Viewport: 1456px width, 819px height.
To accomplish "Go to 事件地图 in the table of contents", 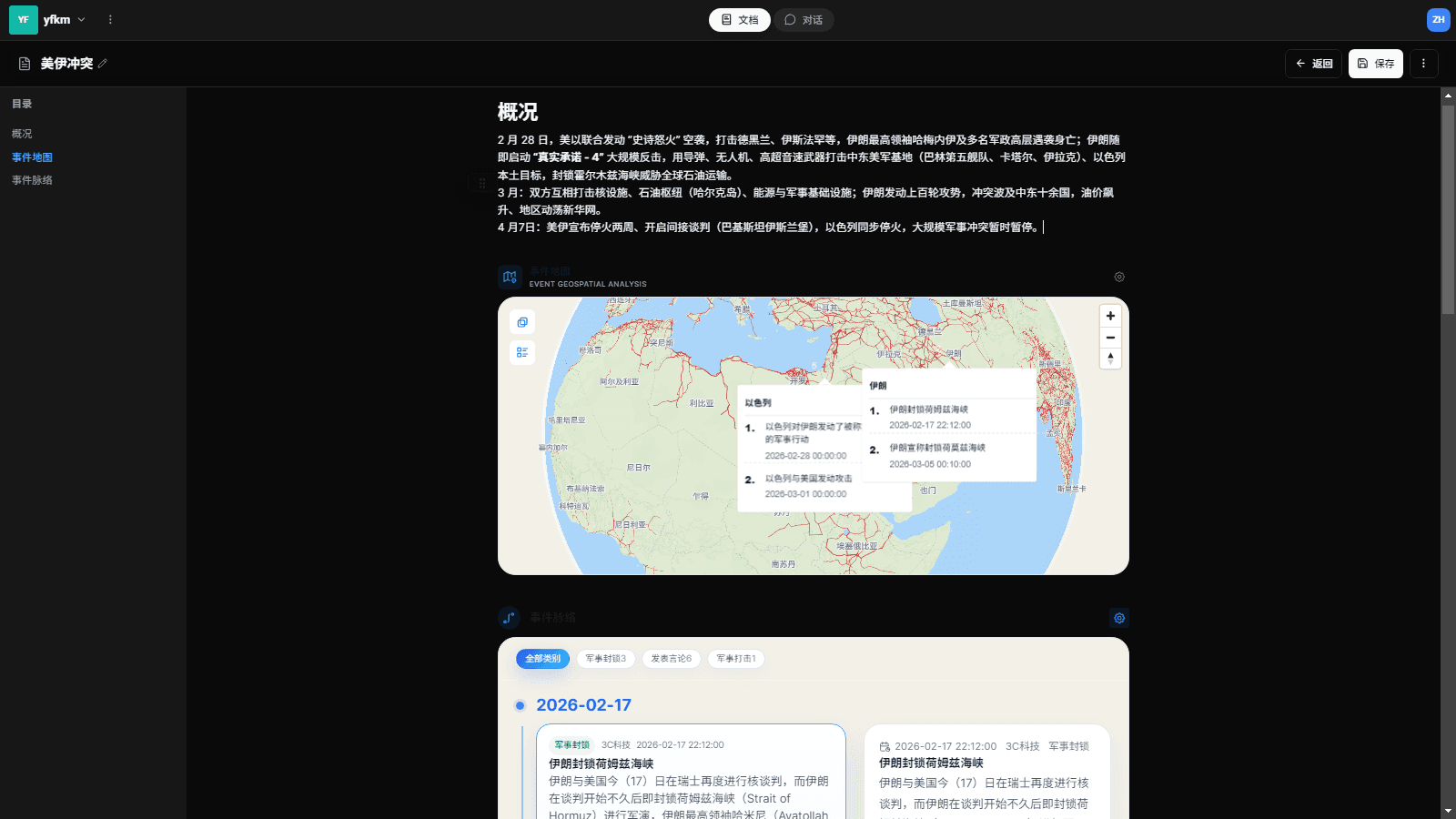I will 32,157.
